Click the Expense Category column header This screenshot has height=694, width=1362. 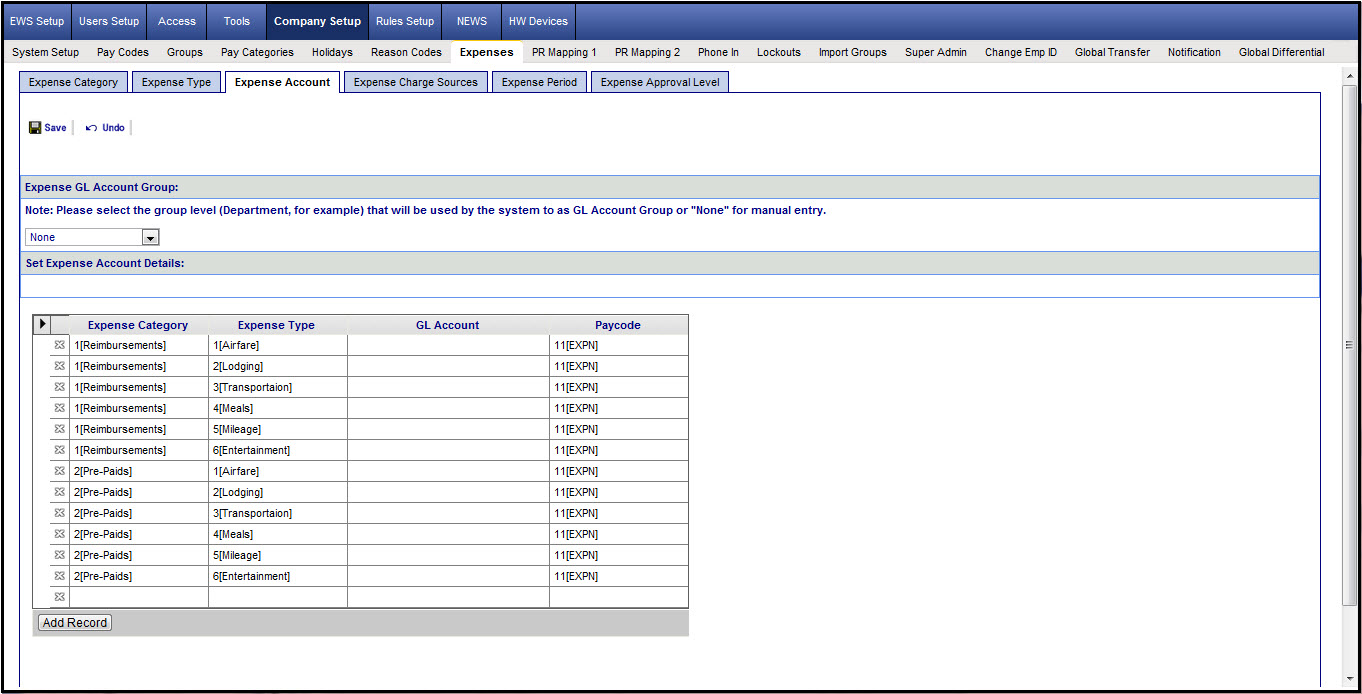point(138,325)
